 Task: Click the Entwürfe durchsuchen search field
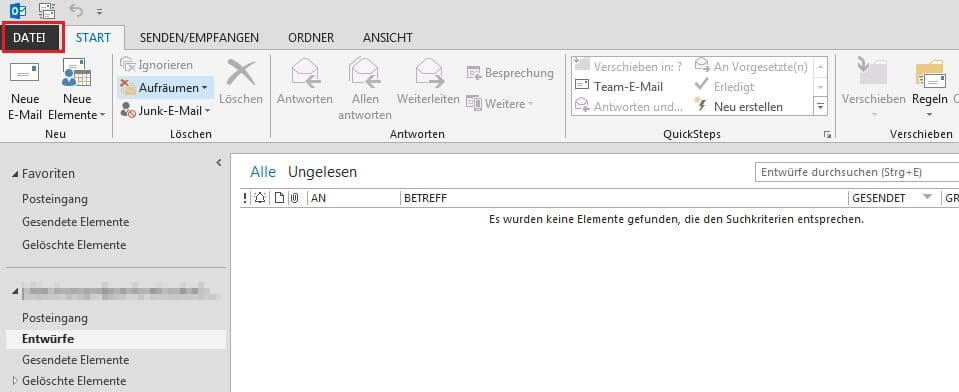point(857,172)
